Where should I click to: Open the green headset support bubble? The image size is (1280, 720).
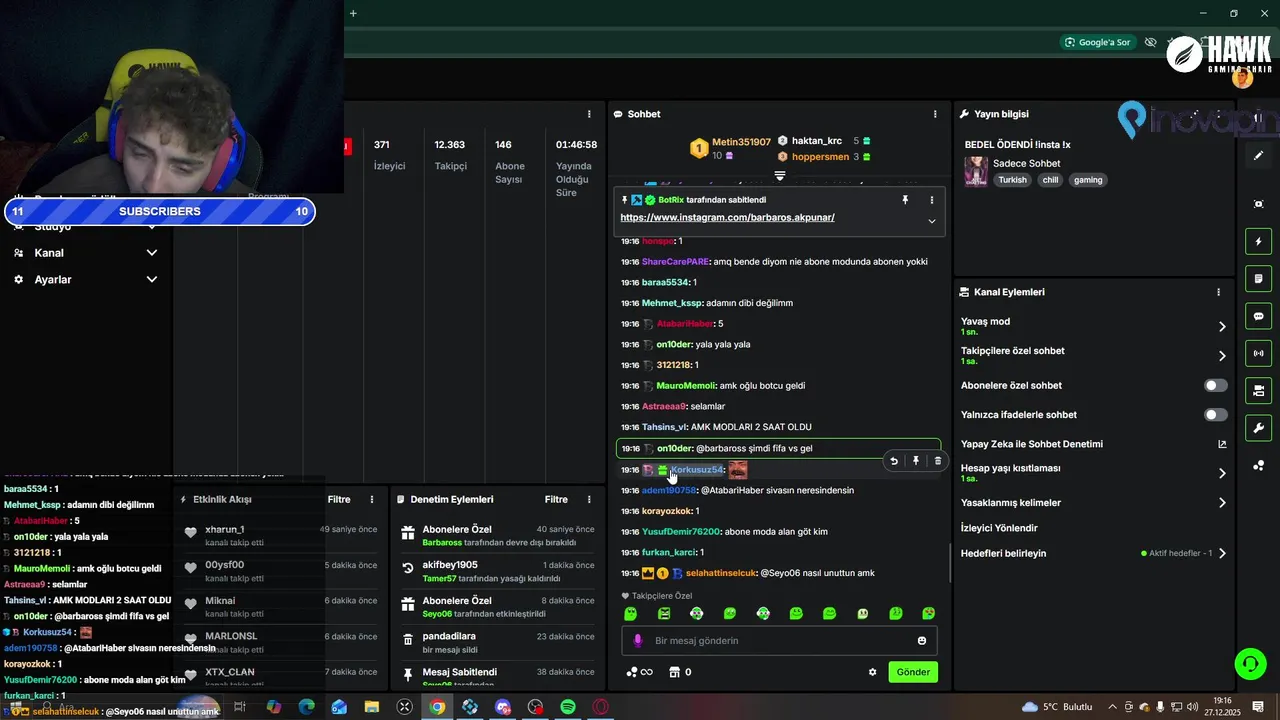pos(1249,663)
